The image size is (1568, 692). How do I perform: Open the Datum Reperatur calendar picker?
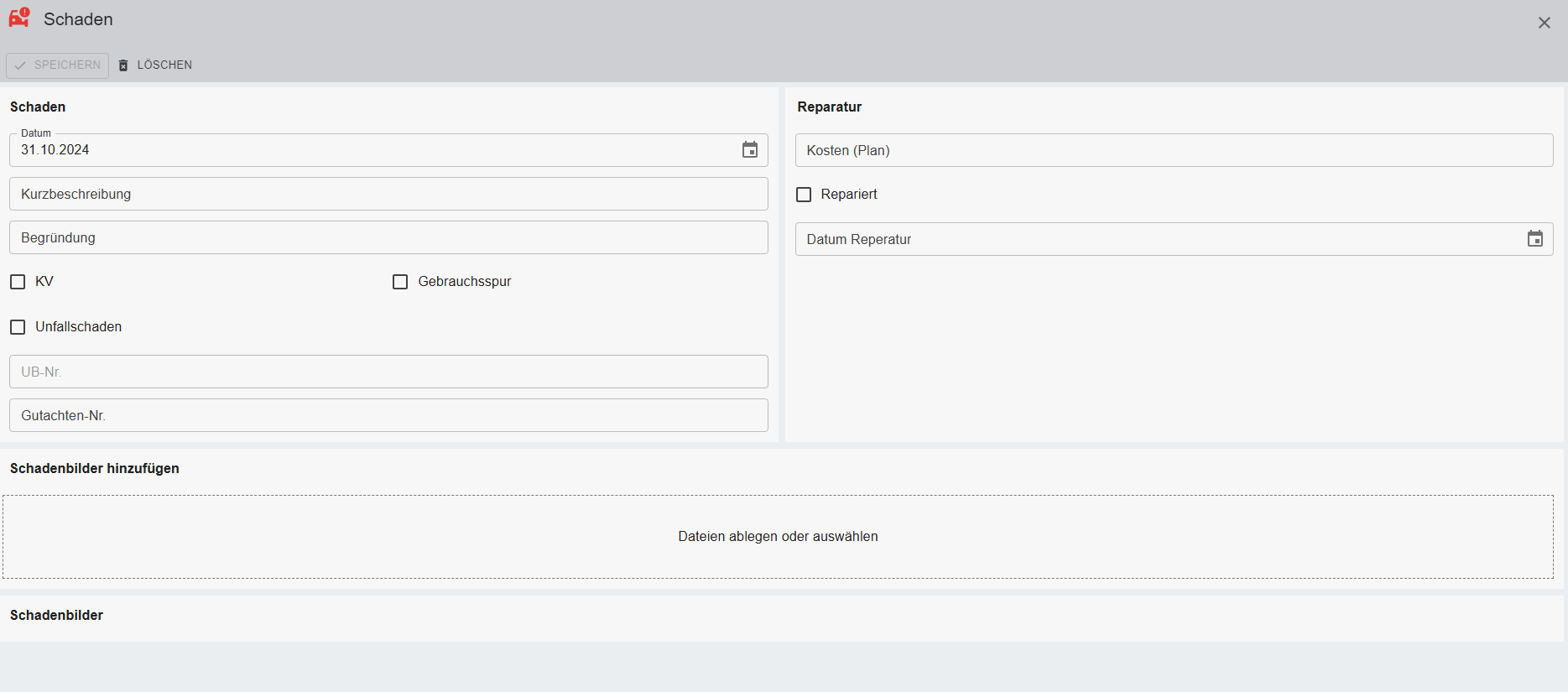[1534, 239]
